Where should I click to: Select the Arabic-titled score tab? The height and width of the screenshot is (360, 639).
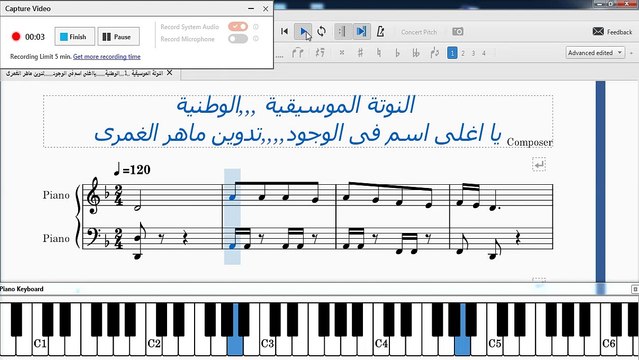point(84,73)
